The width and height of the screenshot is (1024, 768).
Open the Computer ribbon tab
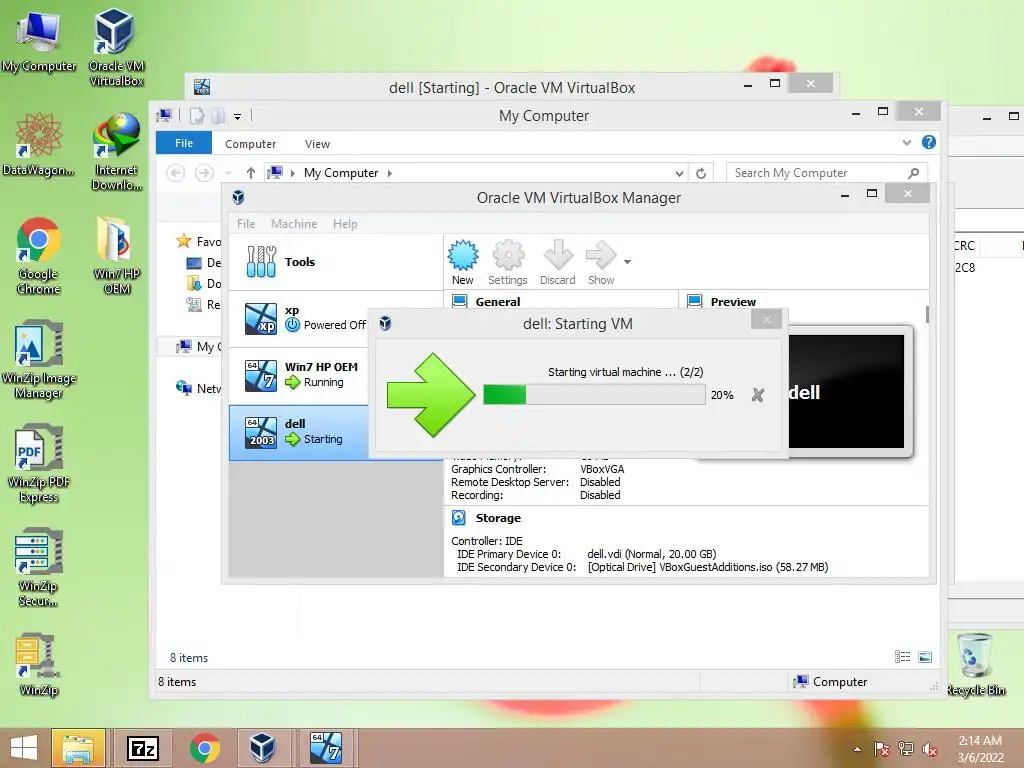click(x=251, y=144)
